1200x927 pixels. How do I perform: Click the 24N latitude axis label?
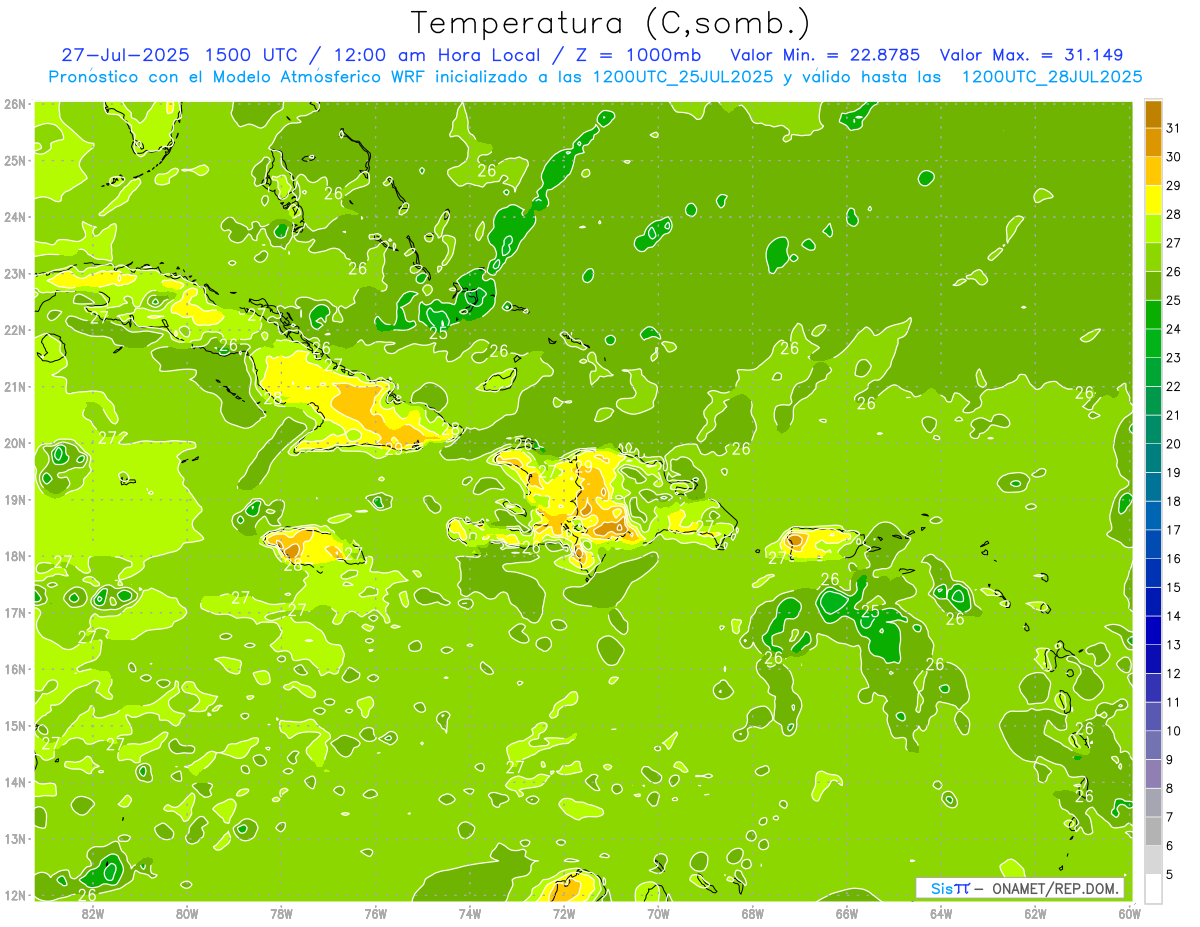tap(15, 217)
